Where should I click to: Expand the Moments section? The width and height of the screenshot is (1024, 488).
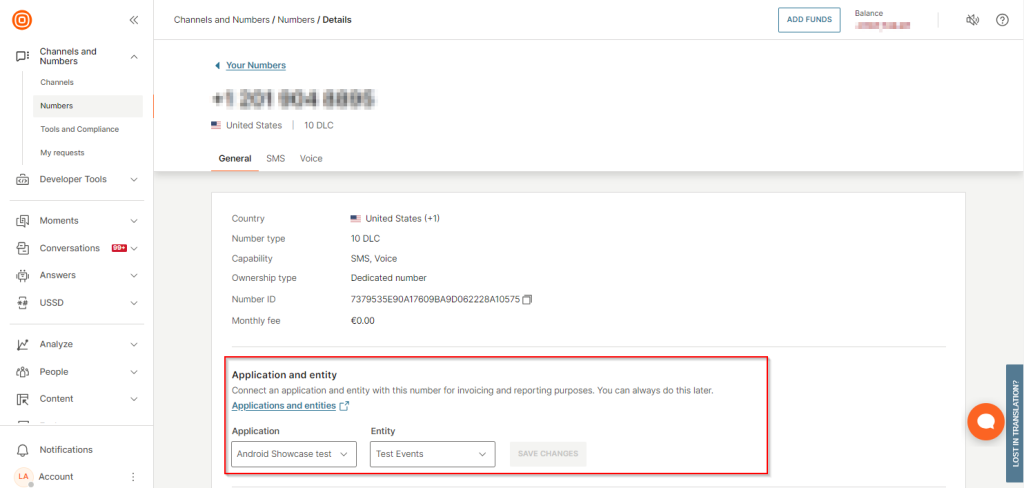pos(76,221)
